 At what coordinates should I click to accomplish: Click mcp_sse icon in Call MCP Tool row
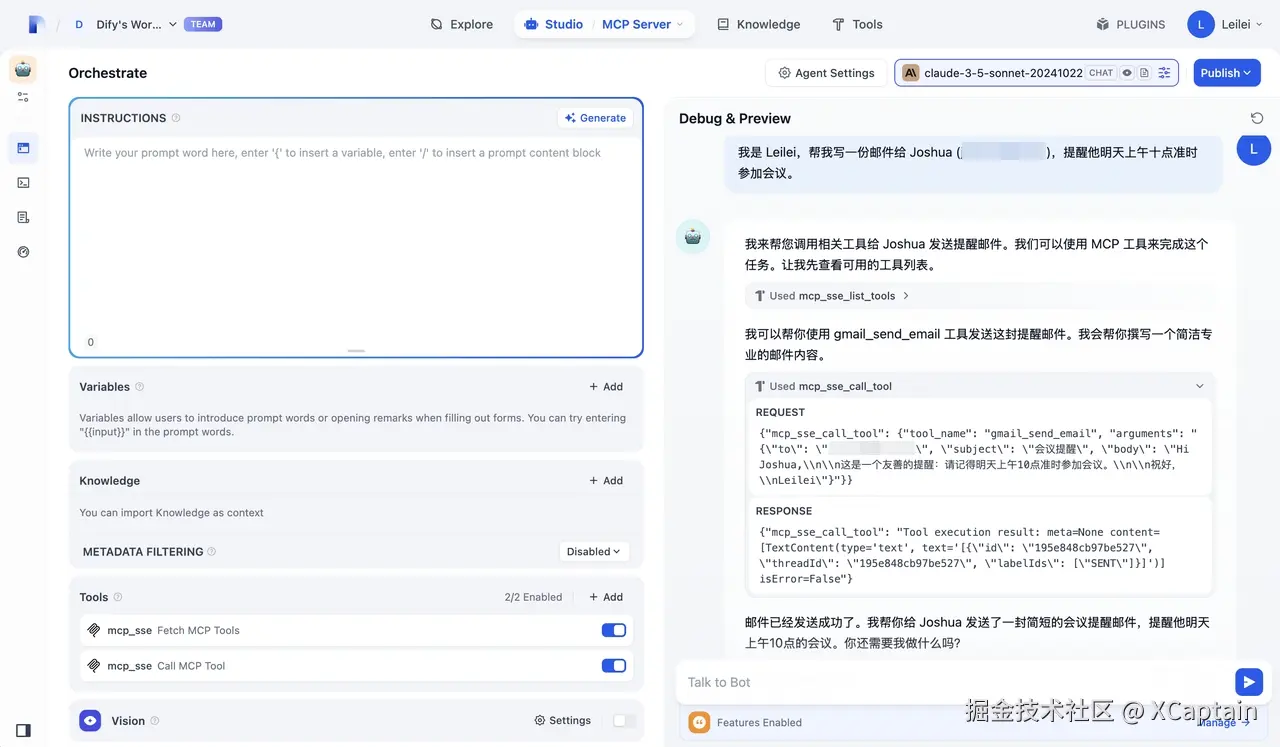pos(94,666)
